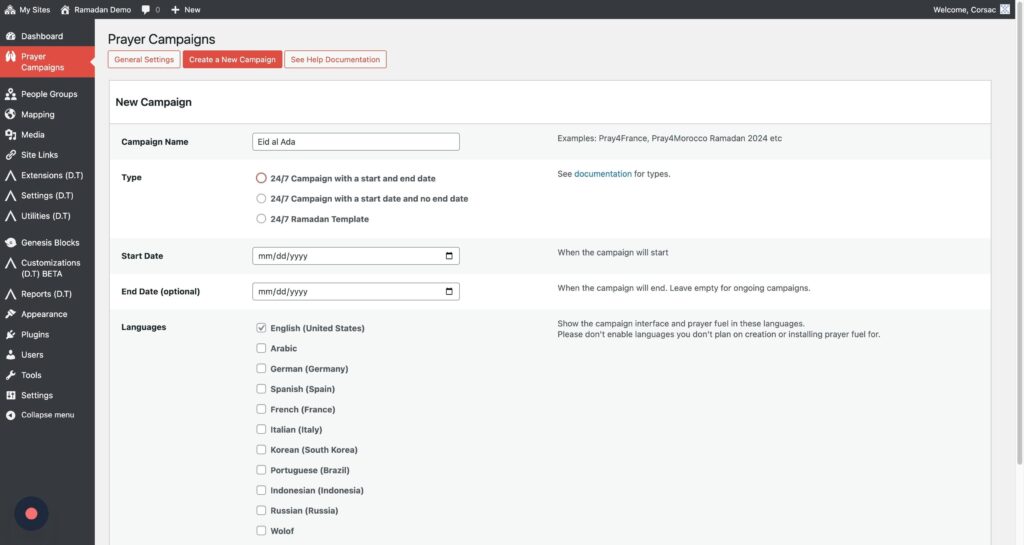The width and height of the screenshot is (1024, 545).
Task: Switch to the General Settings tab
Action: coord(144,60)
